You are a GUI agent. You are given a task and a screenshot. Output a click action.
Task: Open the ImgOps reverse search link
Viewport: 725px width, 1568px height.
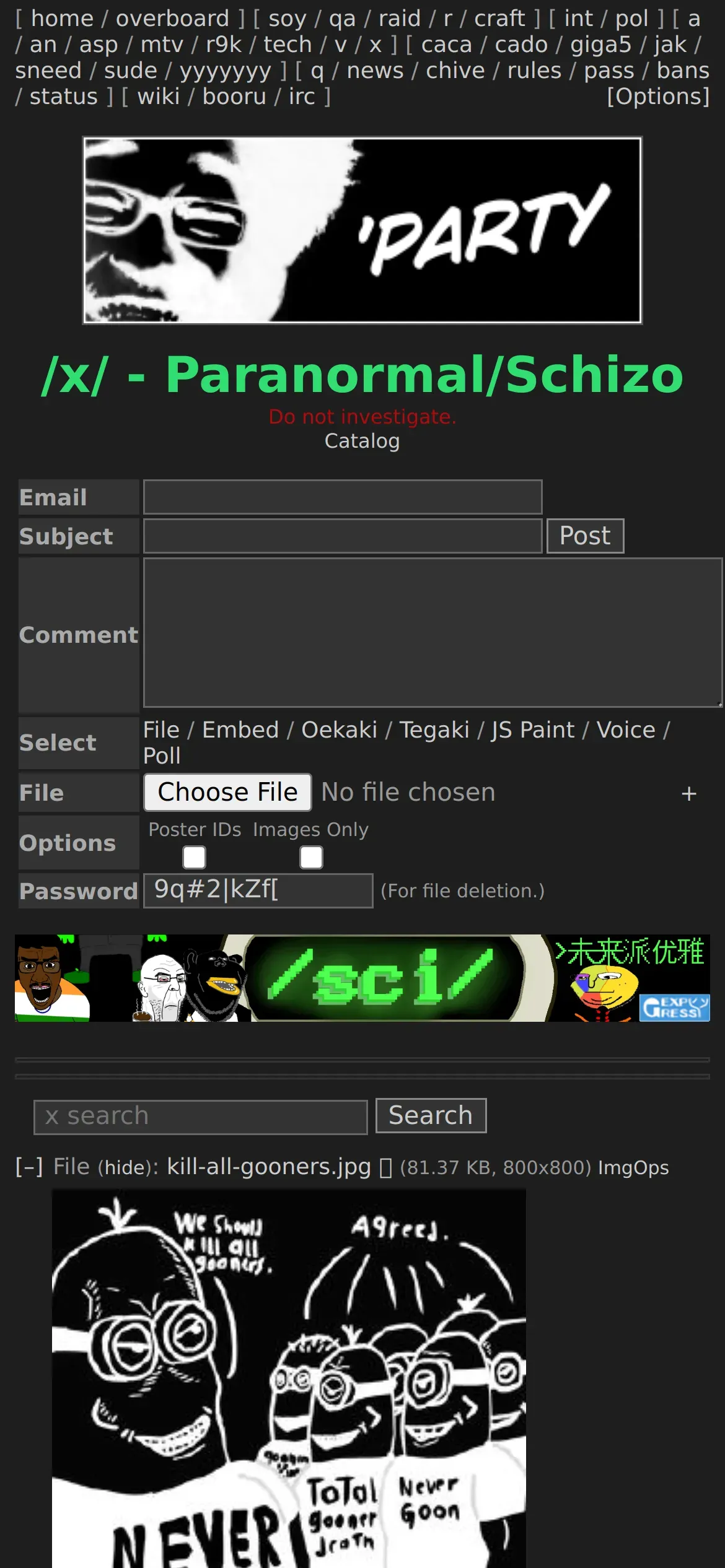click(x=633, y=1167)
